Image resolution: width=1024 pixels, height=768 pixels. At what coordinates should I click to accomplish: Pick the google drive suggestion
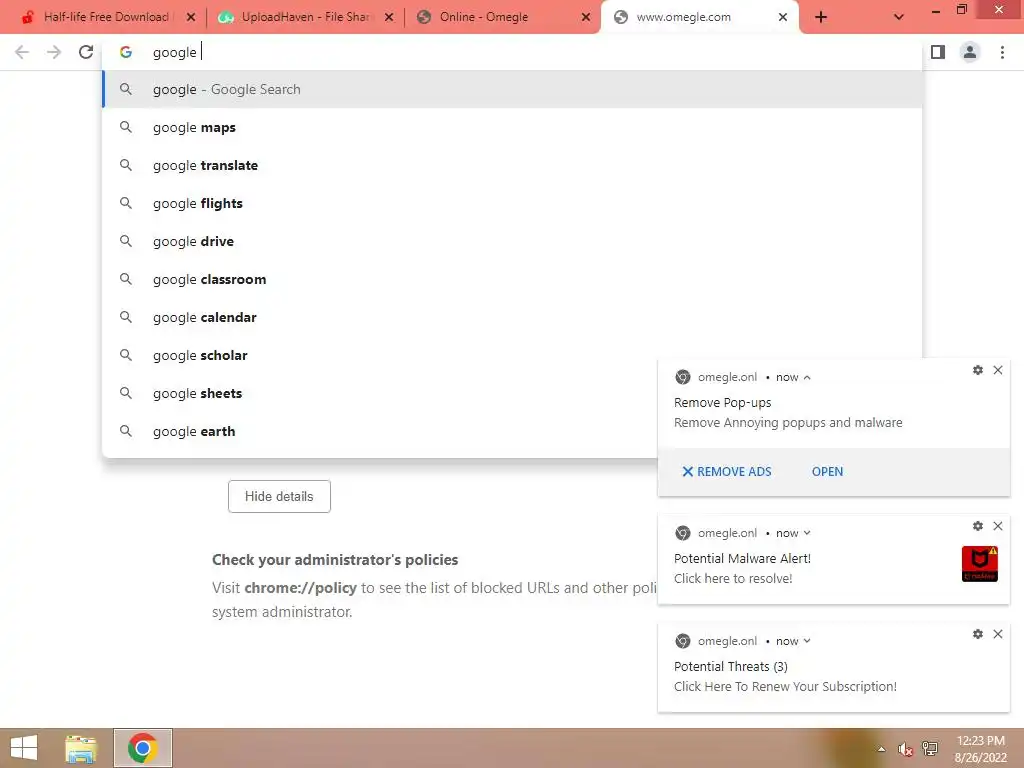click(x=512, y=241)
